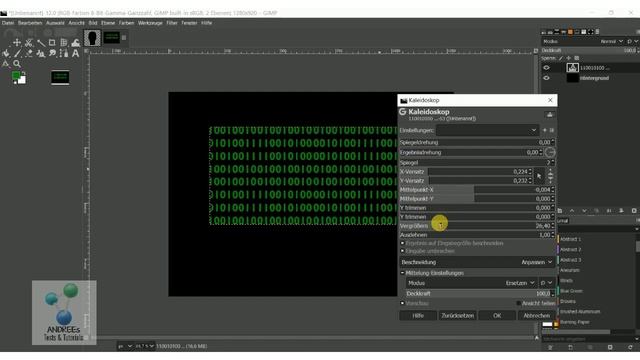Viewport: 640px width, 360px height.
Task: Open layer Modus Normal dropdown
Action: click(611, 42)
